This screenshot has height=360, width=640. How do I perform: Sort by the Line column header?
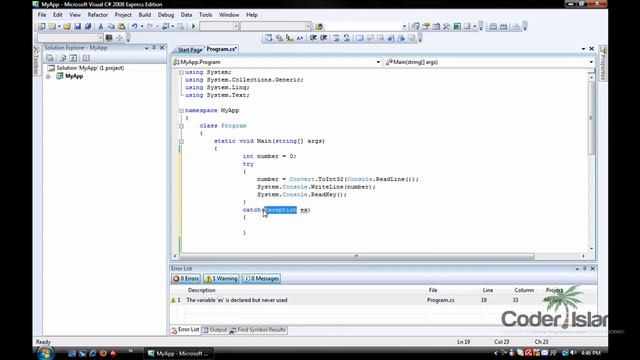[x=488, y=290]
